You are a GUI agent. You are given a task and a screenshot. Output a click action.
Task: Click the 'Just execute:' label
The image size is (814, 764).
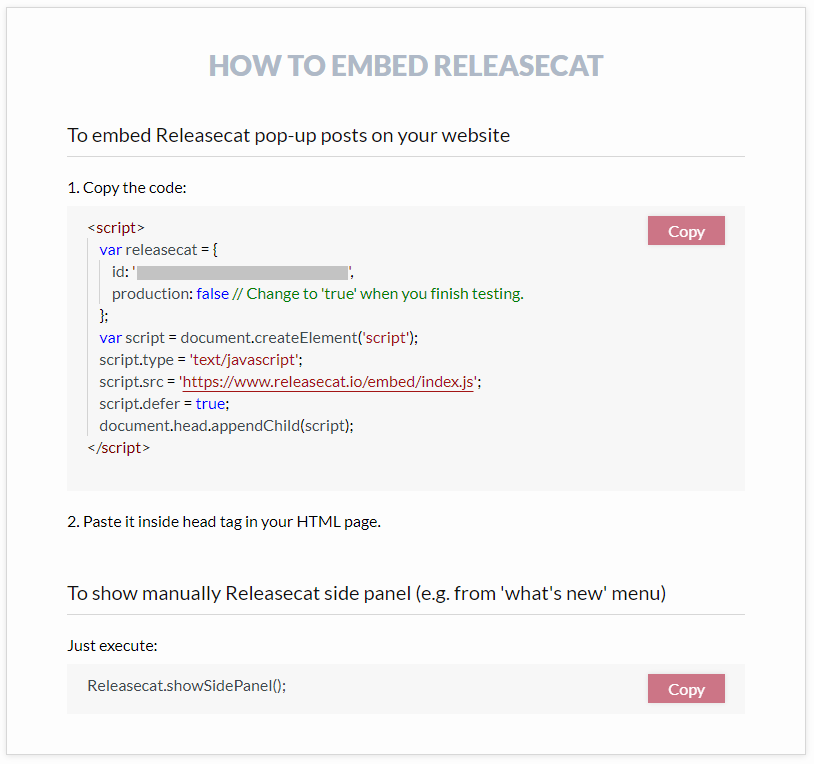112,645
